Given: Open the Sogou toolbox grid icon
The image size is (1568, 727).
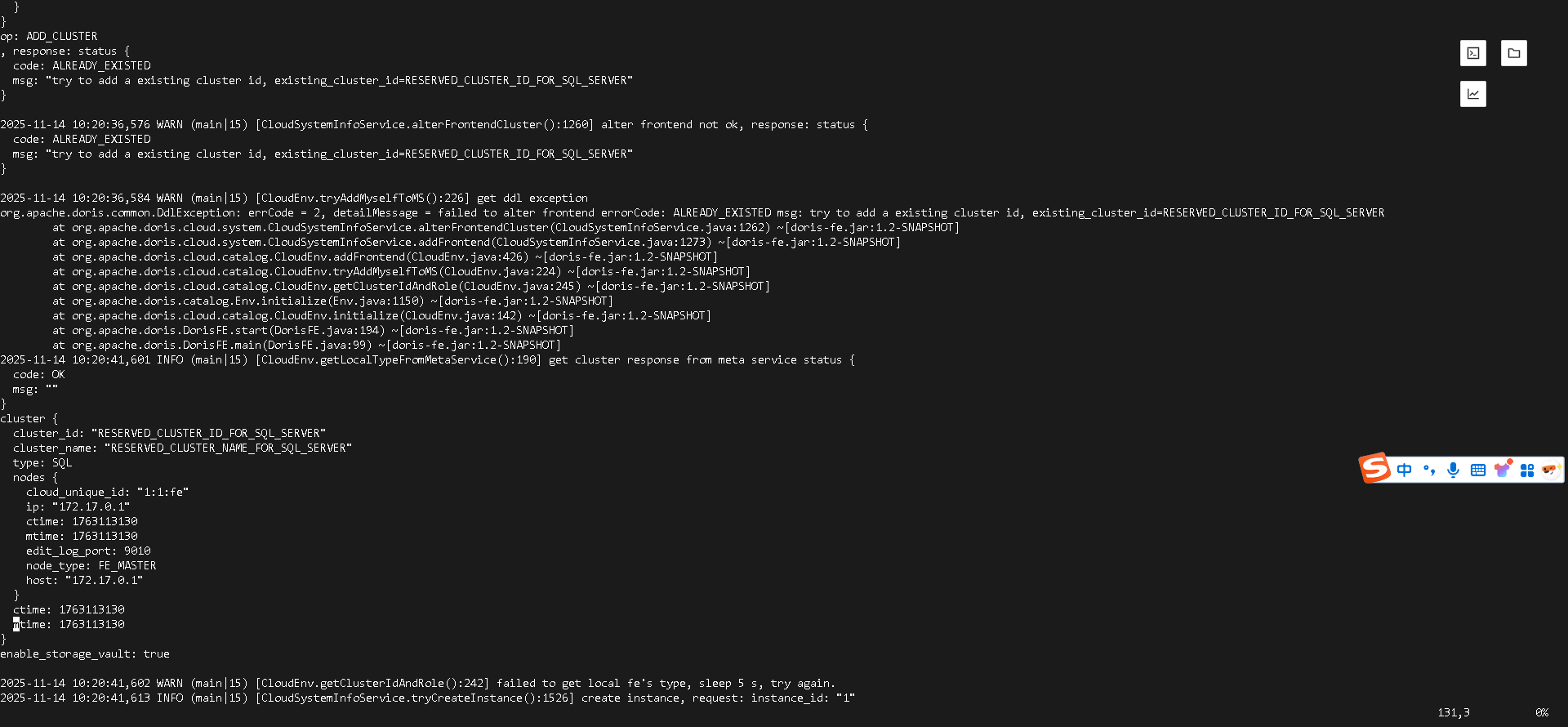Looking at the screenshot, I should point(1528,470).
